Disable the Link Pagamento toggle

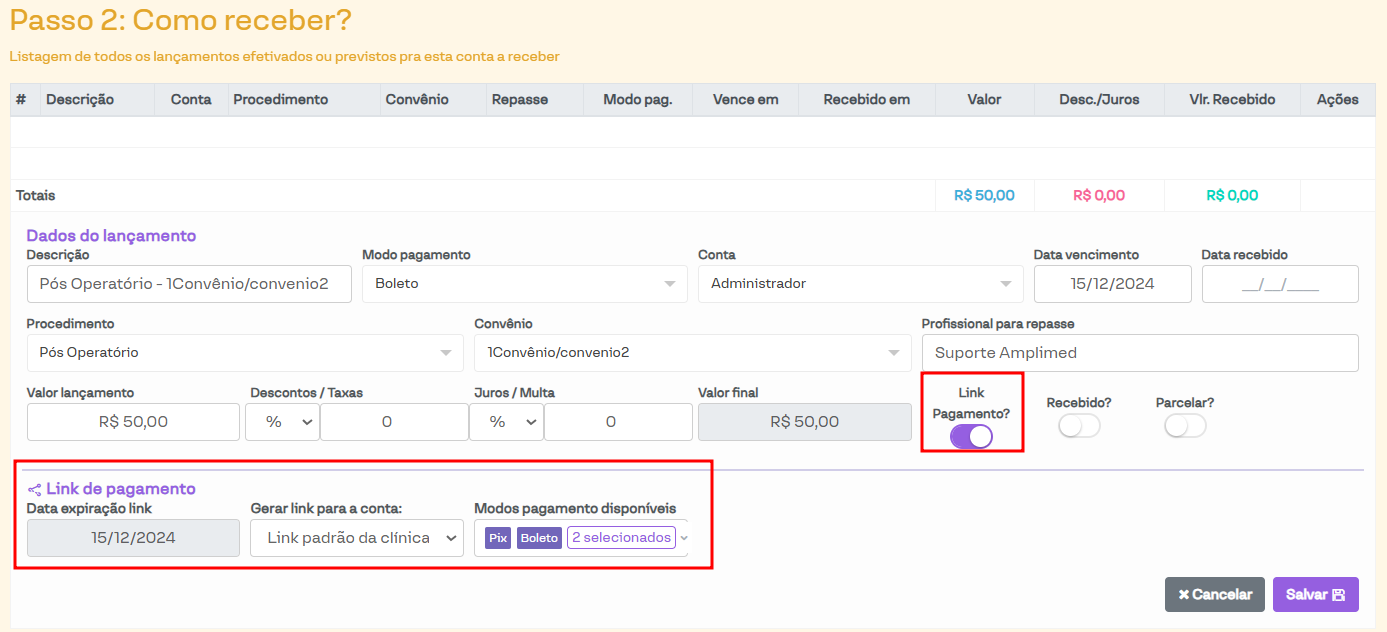click(971, 436)
